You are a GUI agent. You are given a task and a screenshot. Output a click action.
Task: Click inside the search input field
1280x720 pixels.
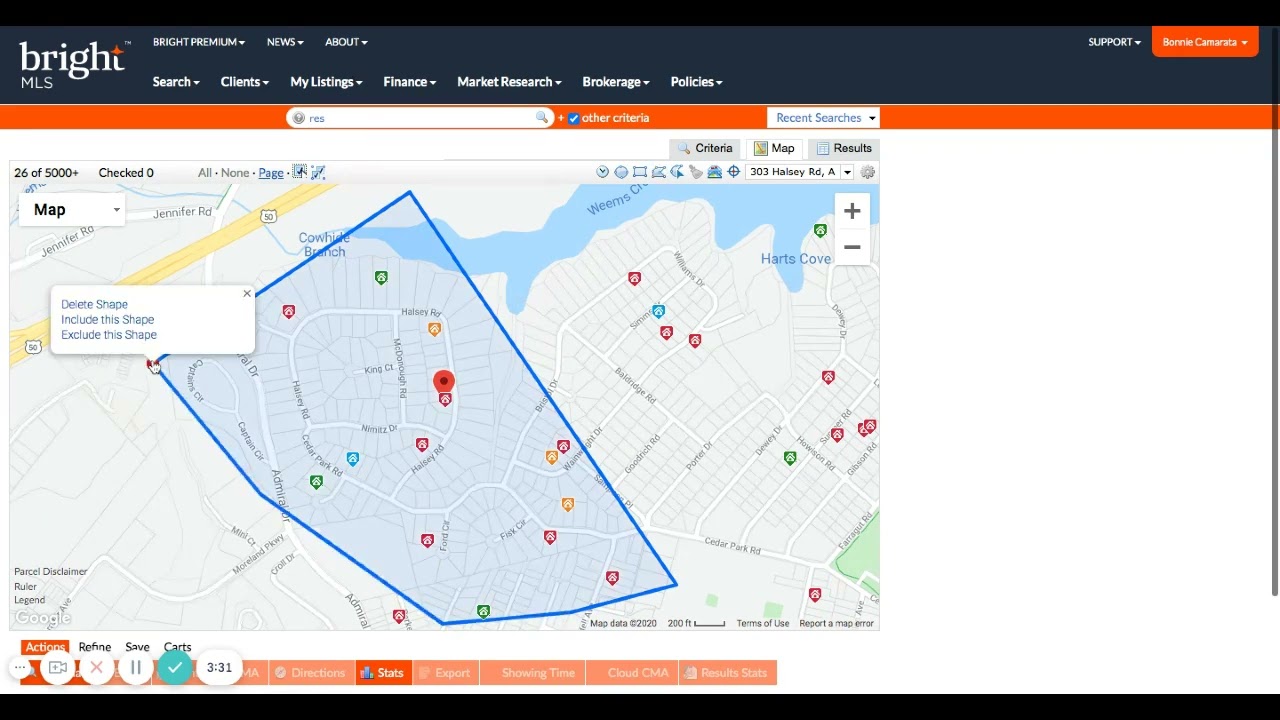tap(420, 118)
